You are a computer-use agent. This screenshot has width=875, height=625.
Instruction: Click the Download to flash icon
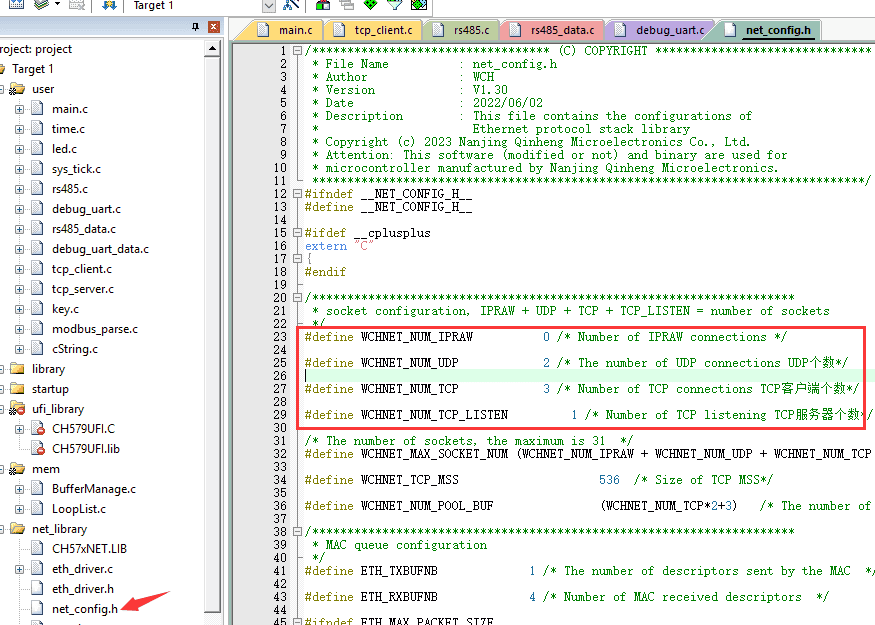point(109,5)
